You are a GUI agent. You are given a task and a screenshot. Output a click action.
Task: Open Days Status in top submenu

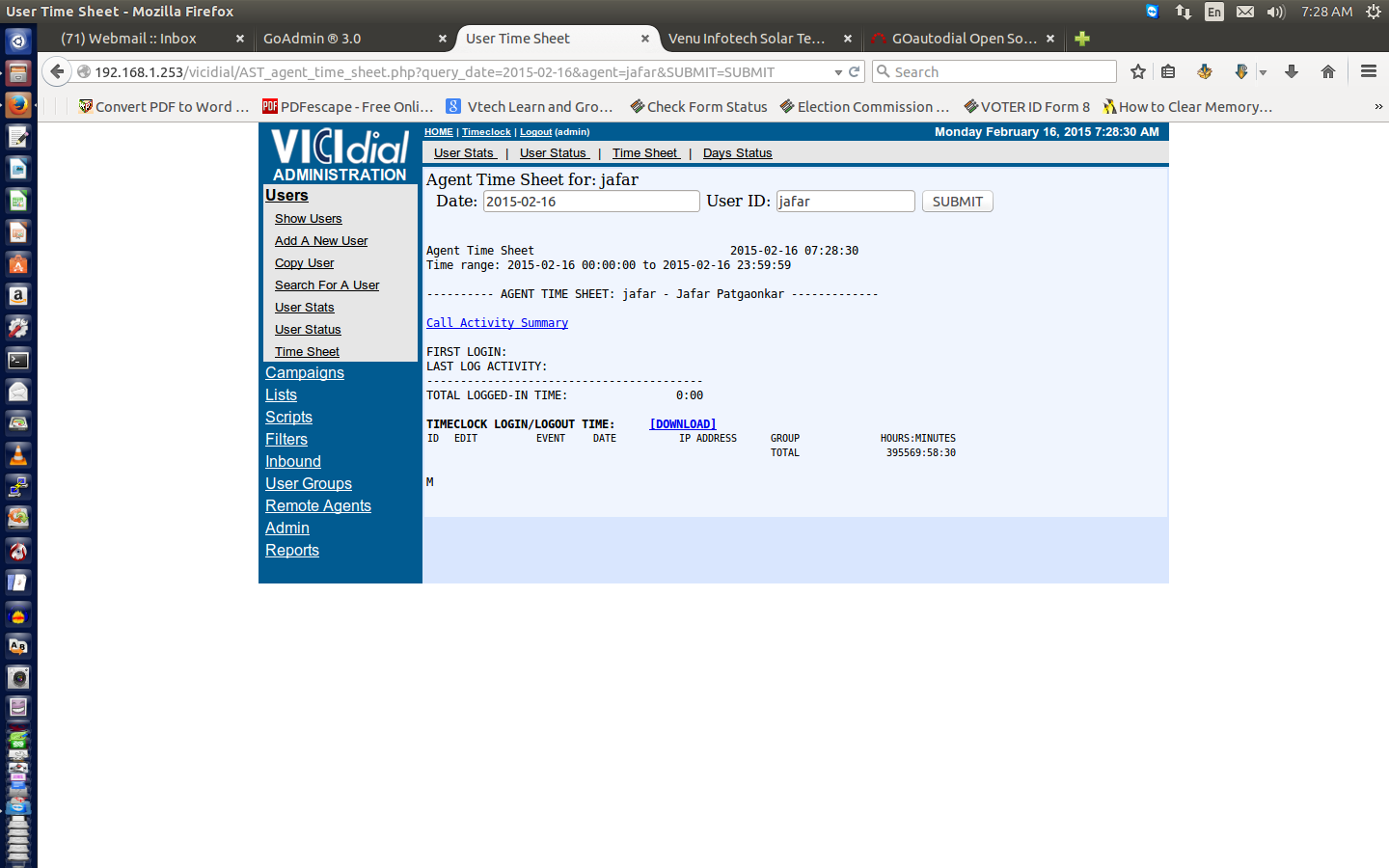(x=737, y=153)
